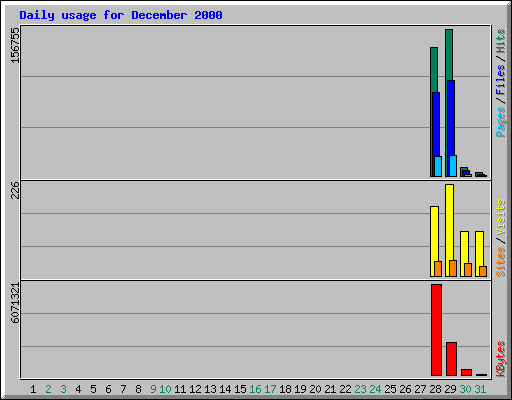
Task: Select the cyan Pages bar for day 28
Action: pyautogui.click(x=438, y=166)
